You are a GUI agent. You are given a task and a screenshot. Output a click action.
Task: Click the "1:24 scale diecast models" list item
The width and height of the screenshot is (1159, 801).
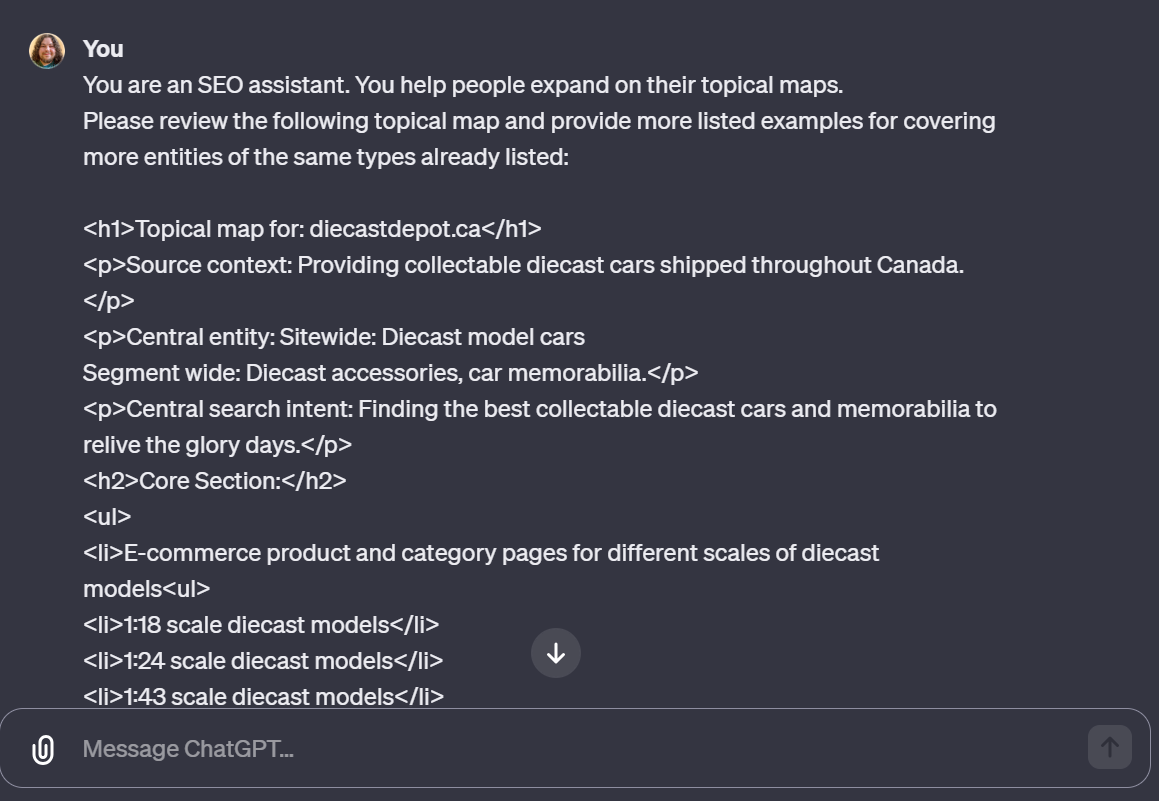(x=263, y=661)
